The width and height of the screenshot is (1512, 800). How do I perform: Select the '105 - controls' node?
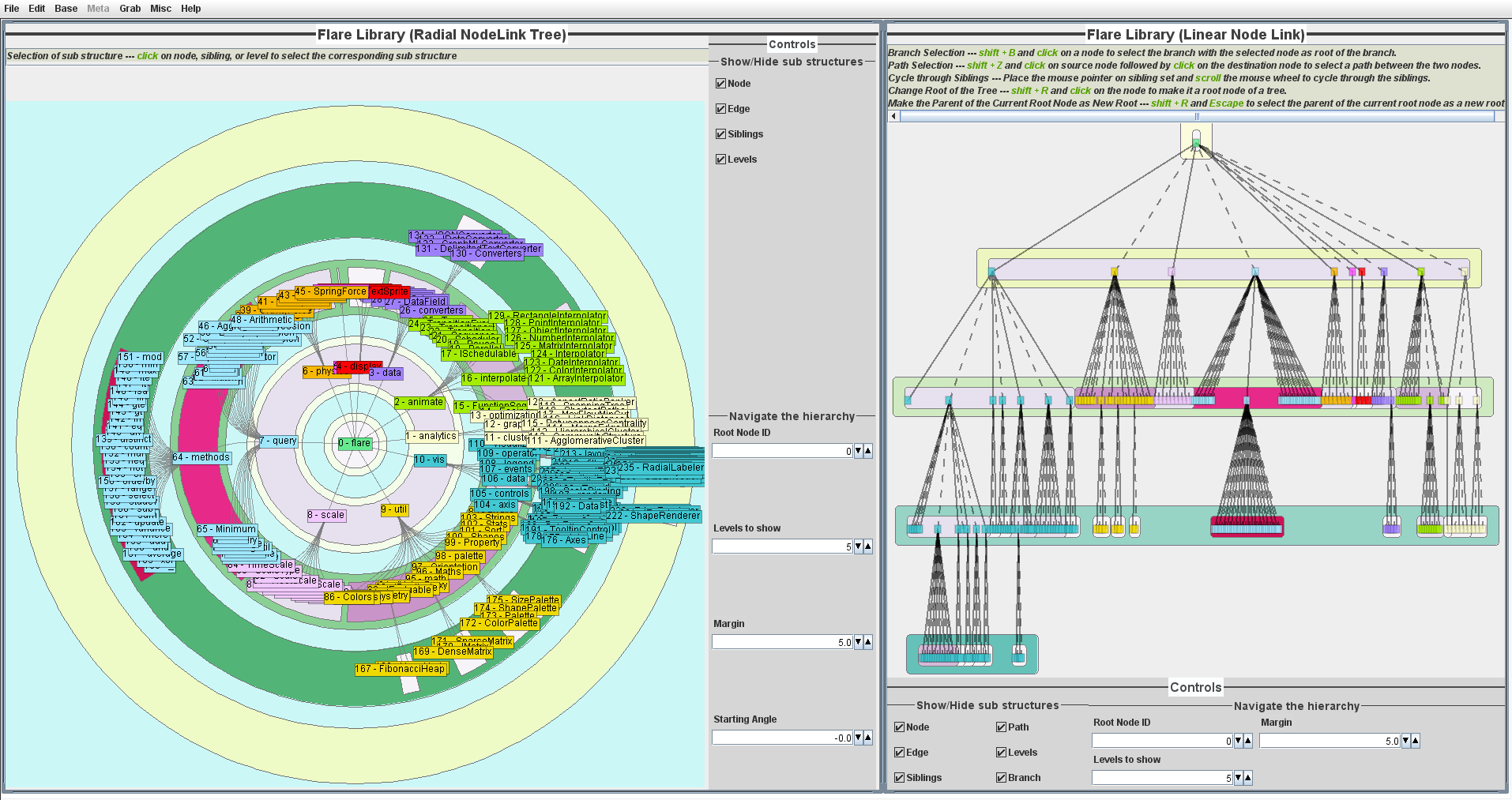(501, 494)
